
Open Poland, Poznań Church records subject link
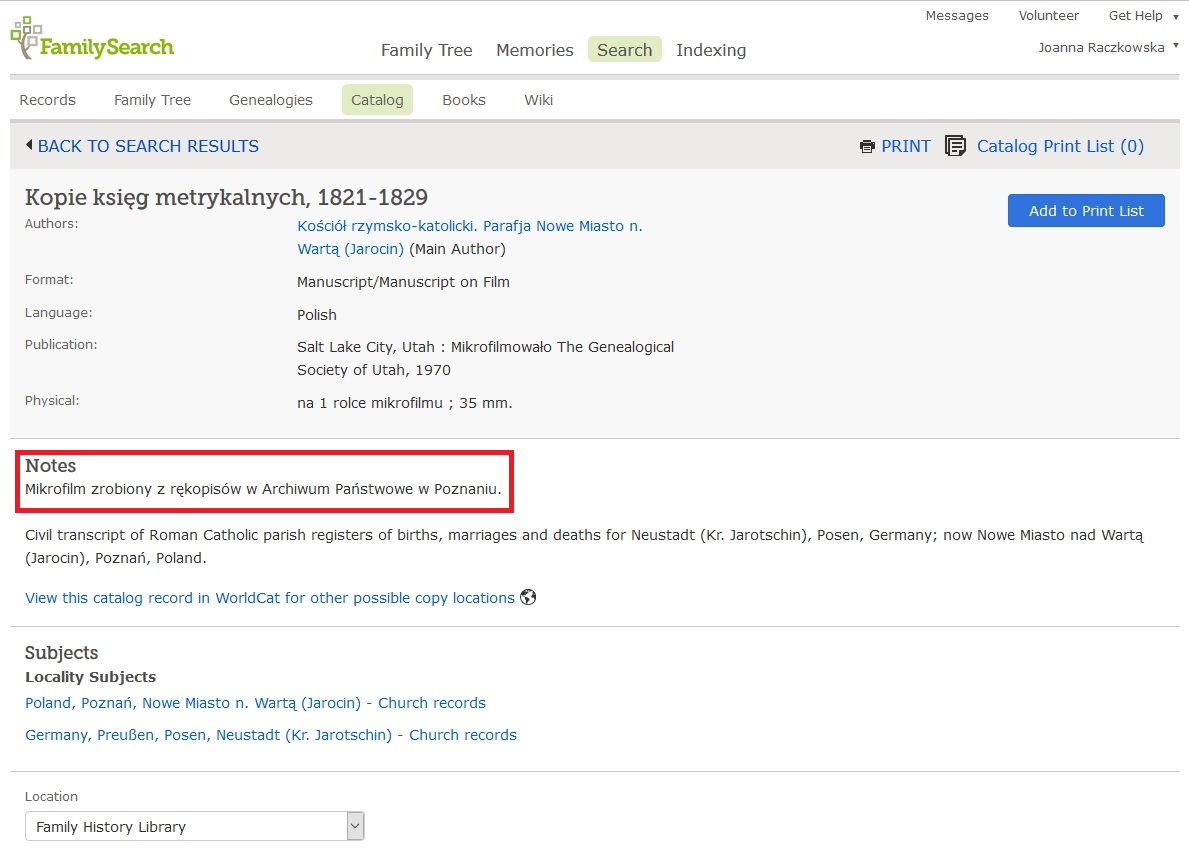click(x=255, y=703)
